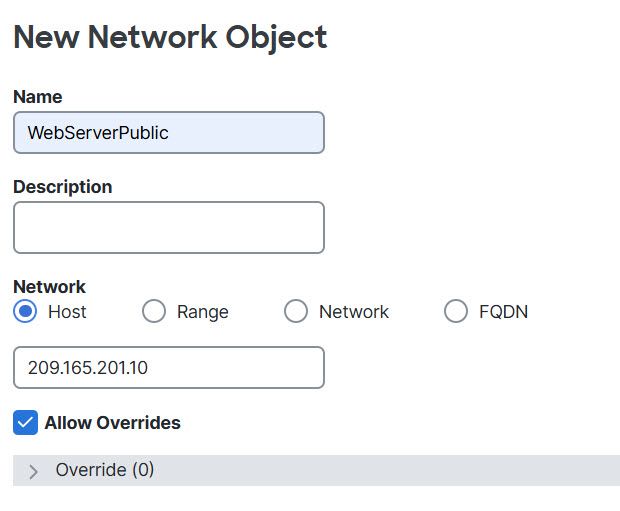Choose the Range radio button
The height and width of the screenshot is (511, 620).
(x=154, y=311)
